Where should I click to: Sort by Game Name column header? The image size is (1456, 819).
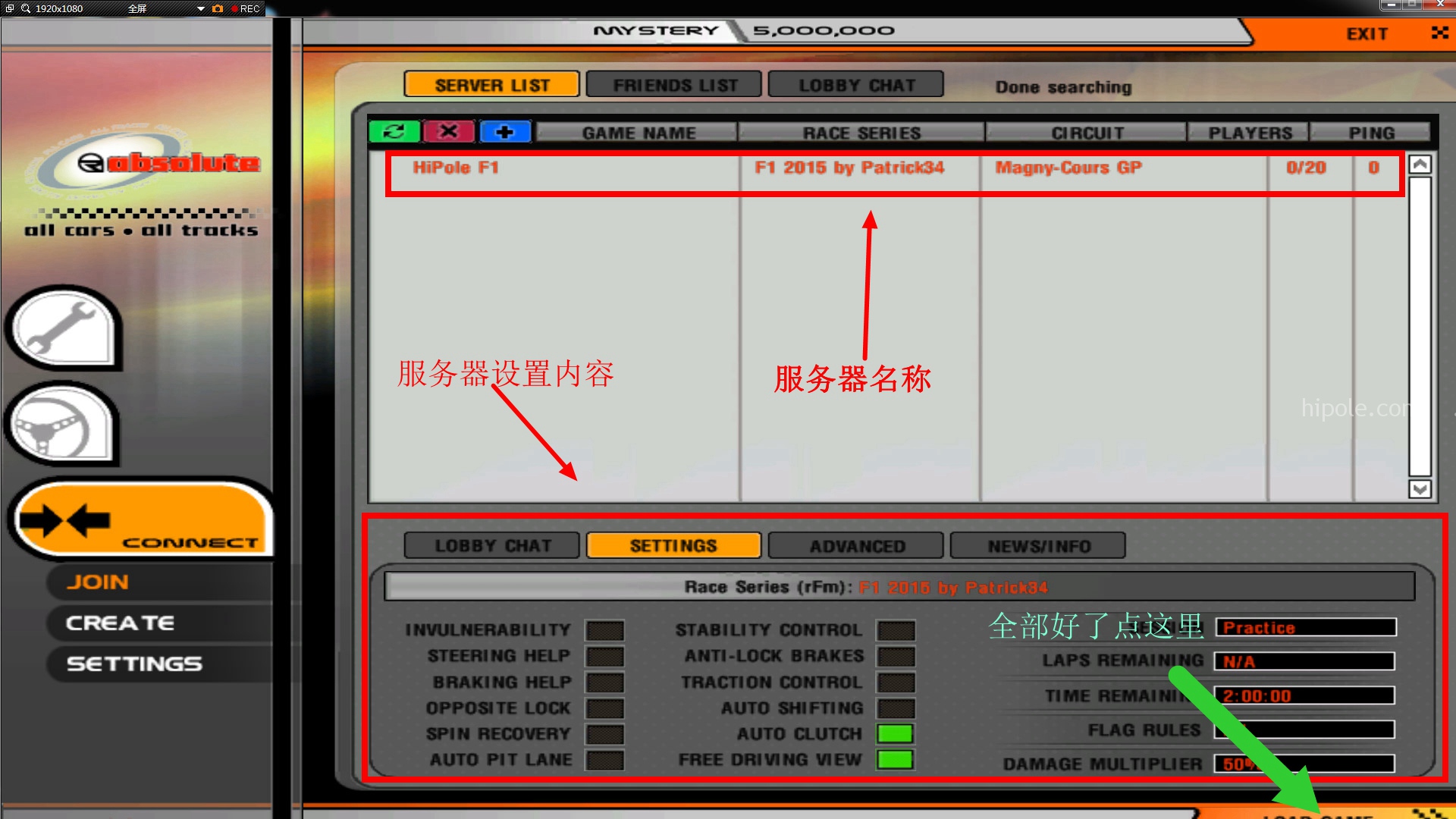(x=639, y=133)
